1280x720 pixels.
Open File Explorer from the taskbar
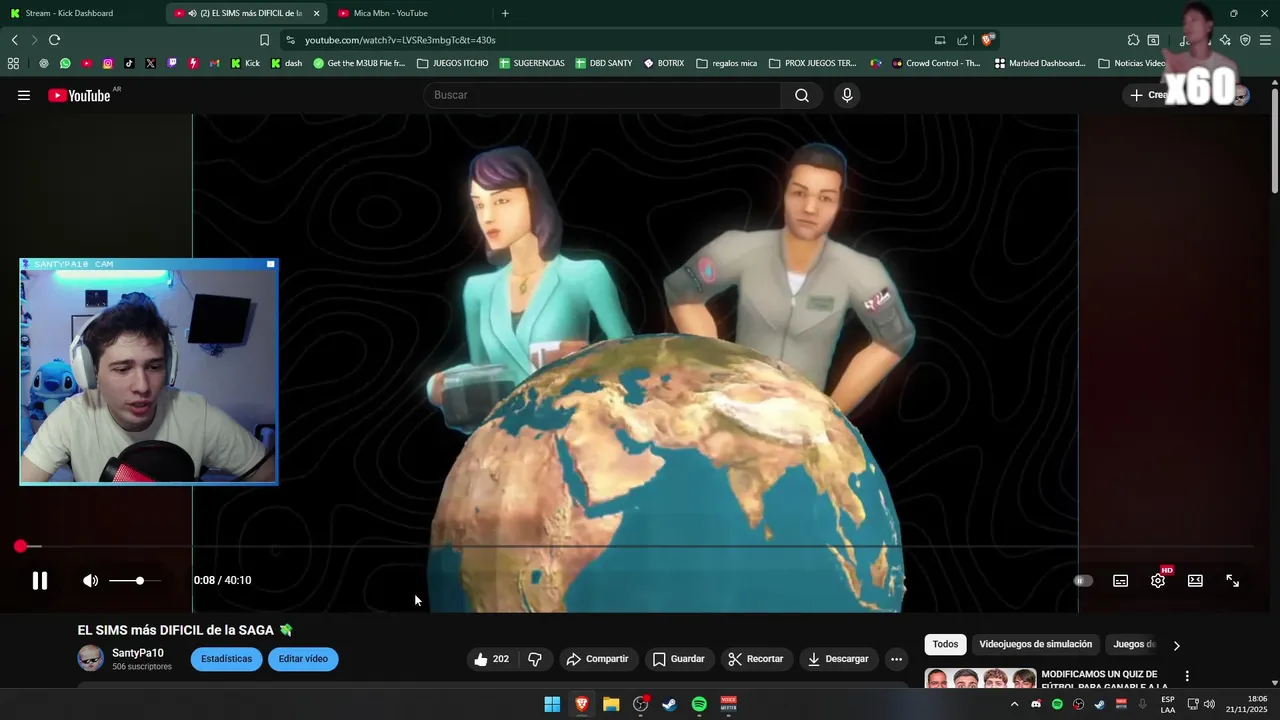point(611,704)
